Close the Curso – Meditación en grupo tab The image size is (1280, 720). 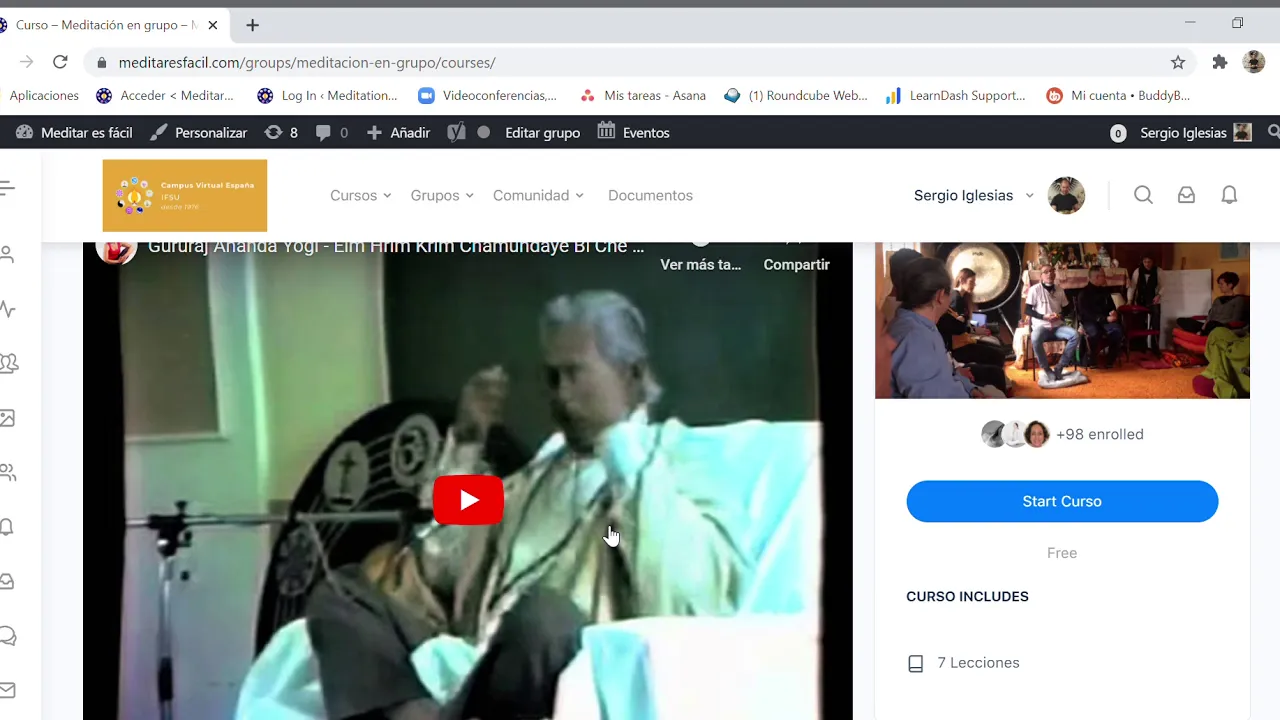(x=212, y=25)
